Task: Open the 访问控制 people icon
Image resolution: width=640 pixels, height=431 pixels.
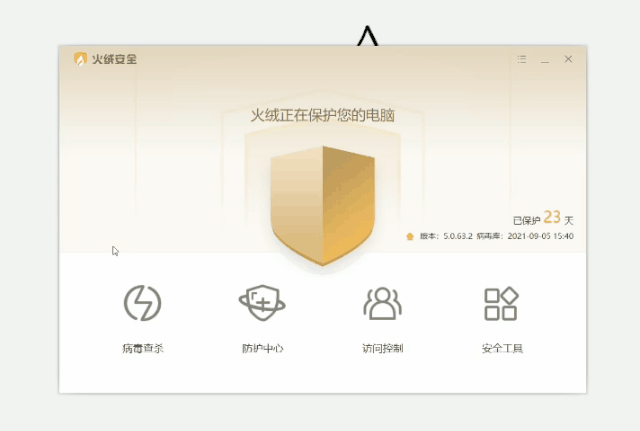Action: pos(382,303)
